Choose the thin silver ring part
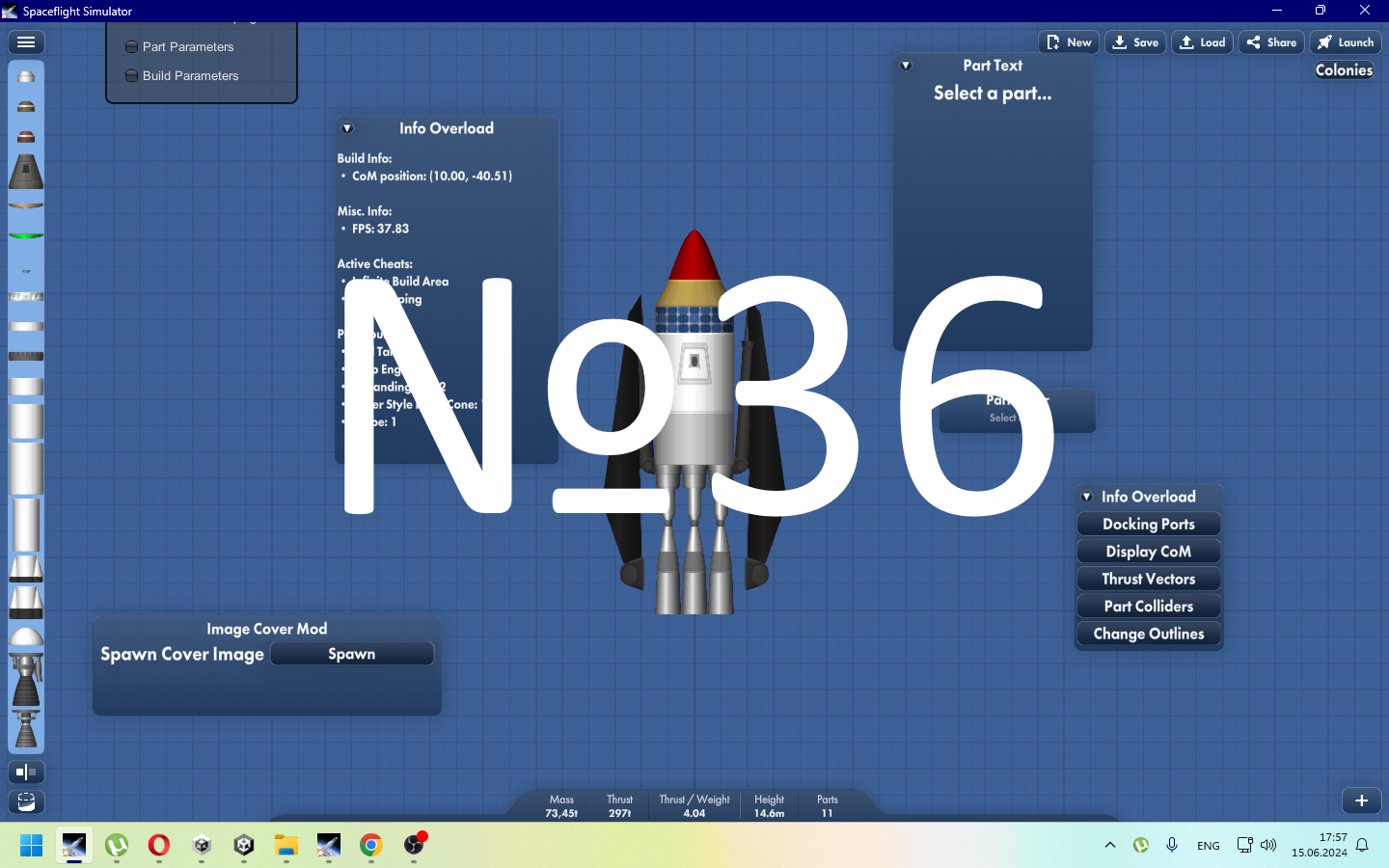The height and width of the screenshot is (868, 1389). pos(26,326)
